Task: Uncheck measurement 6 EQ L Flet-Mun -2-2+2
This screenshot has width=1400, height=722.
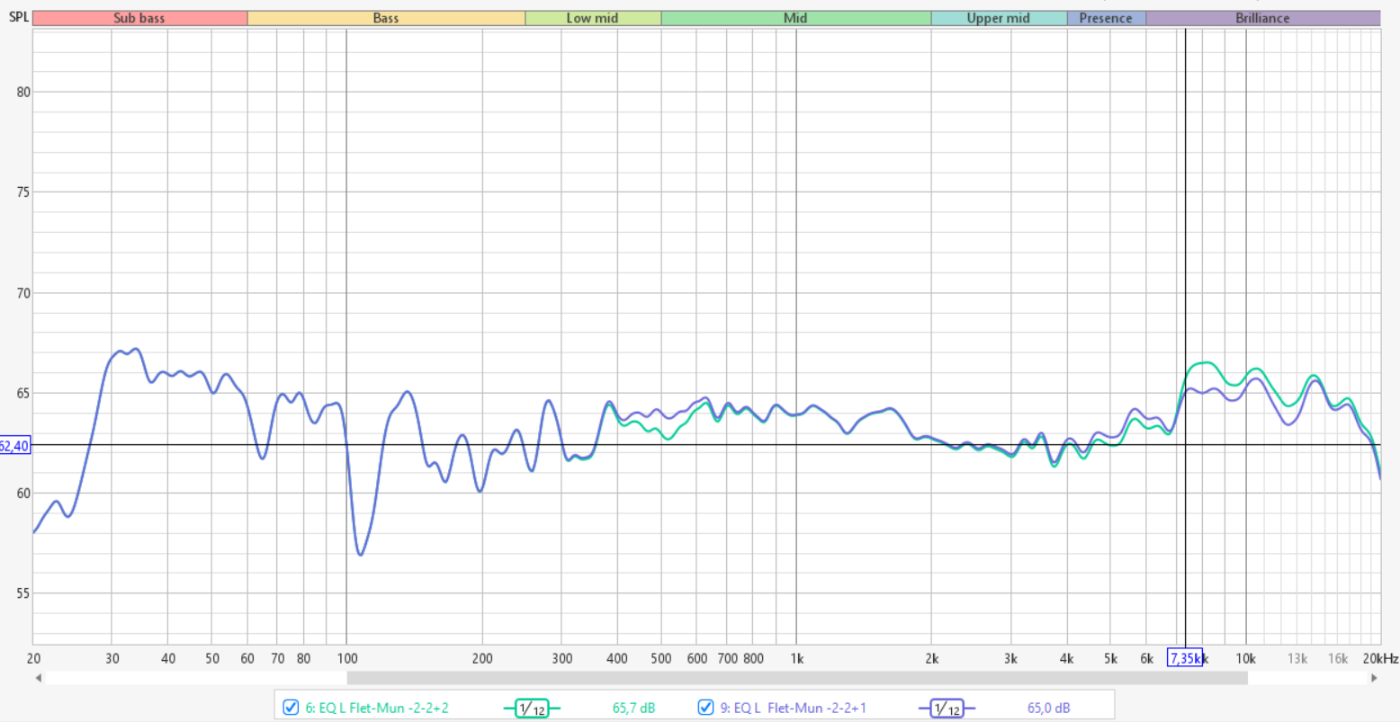Action: (x=291, y=708)
